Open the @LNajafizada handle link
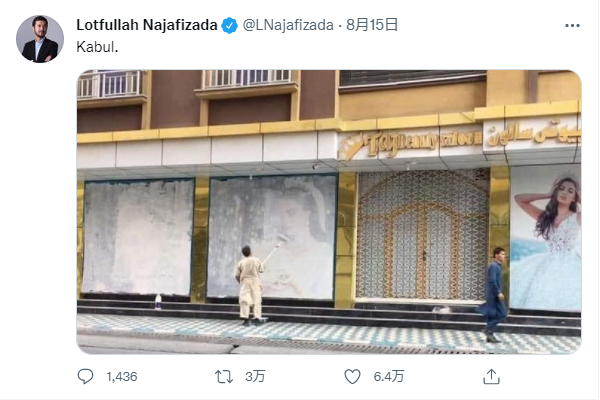 [288, 25]
